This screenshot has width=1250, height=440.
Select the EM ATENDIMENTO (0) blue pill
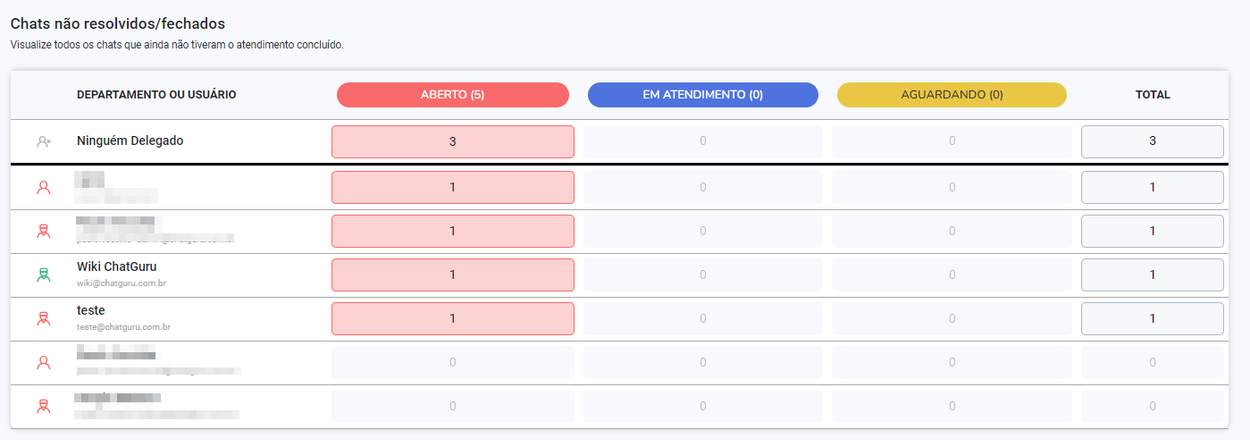(703, 95)
